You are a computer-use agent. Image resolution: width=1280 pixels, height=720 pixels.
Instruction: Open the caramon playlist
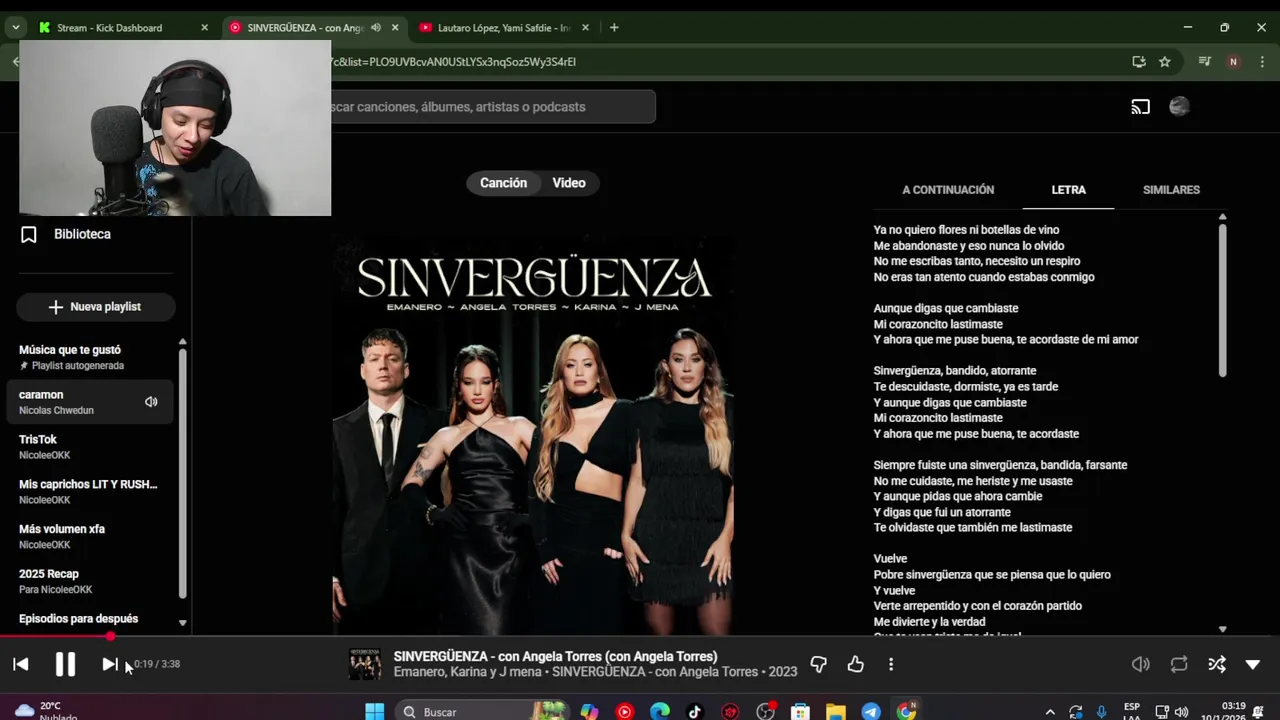point(90,402)
